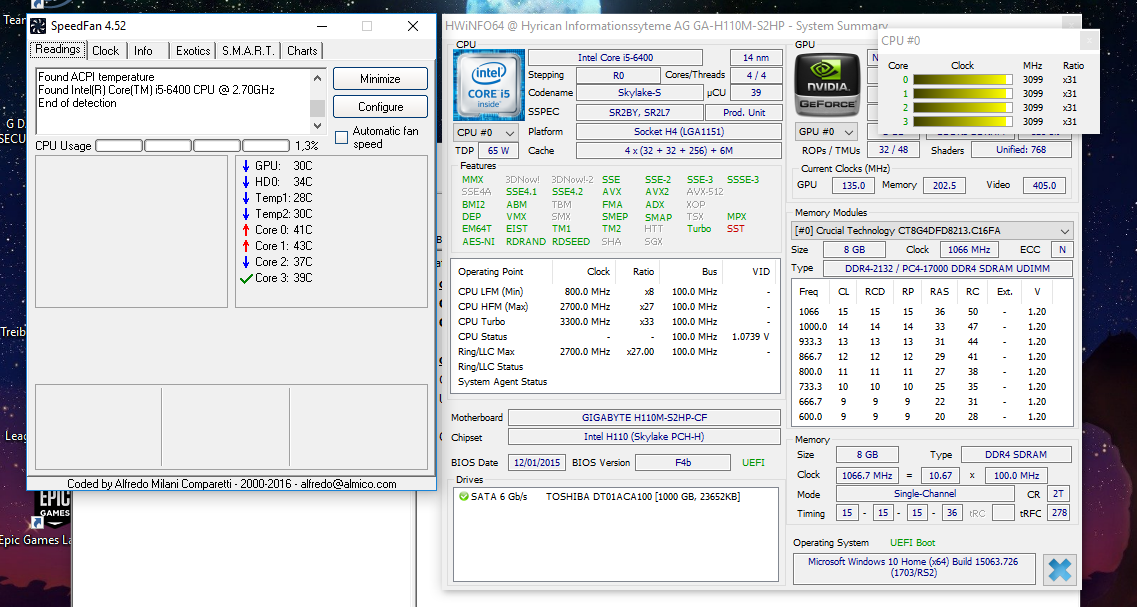Enable Automatic fan speed checkbox
The height and width of the screenshot is (607, 1137).
click(342, 138)
